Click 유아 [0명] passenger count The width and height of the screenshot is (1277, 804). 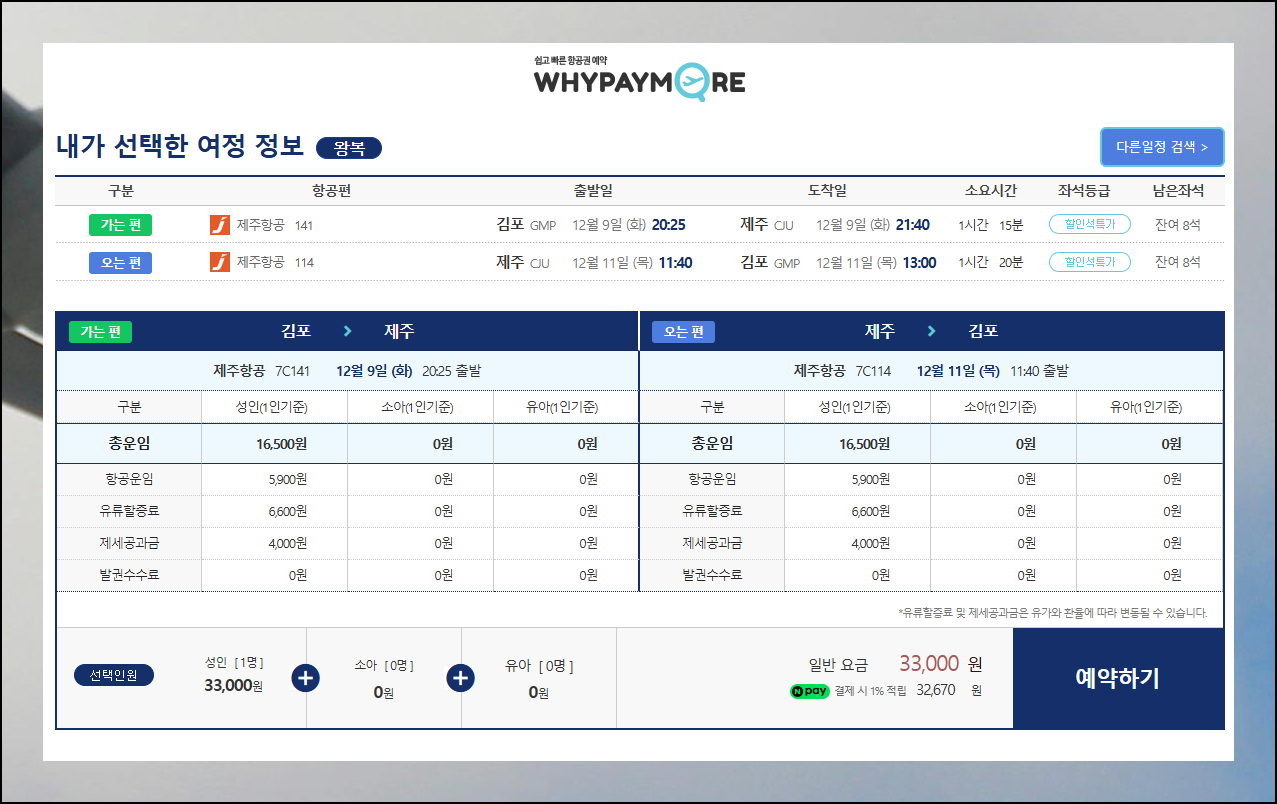(x=539, y=665)
